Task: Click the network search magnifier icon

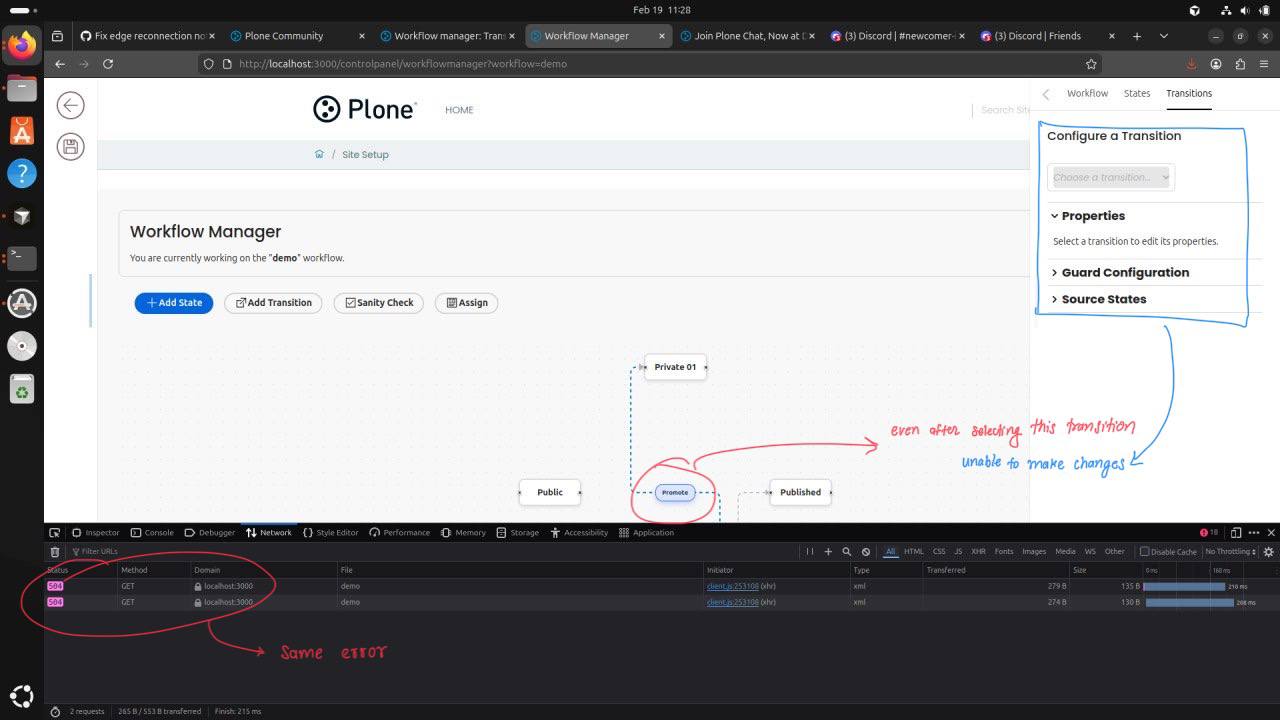Action: pyautogui.click(x=846, y=552)
